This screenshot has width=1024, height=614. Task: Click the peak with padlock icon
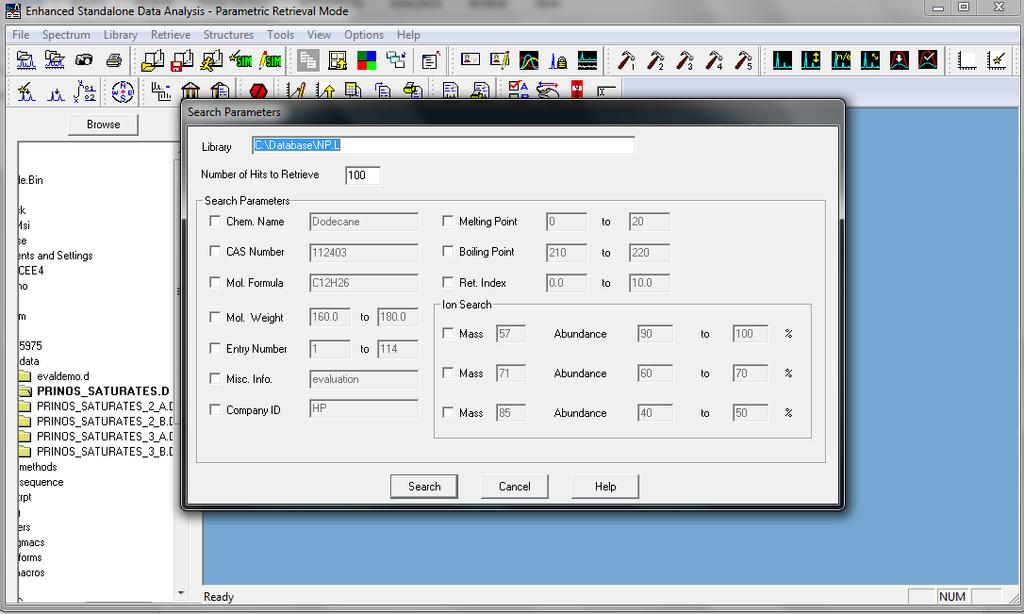point(558,61)
